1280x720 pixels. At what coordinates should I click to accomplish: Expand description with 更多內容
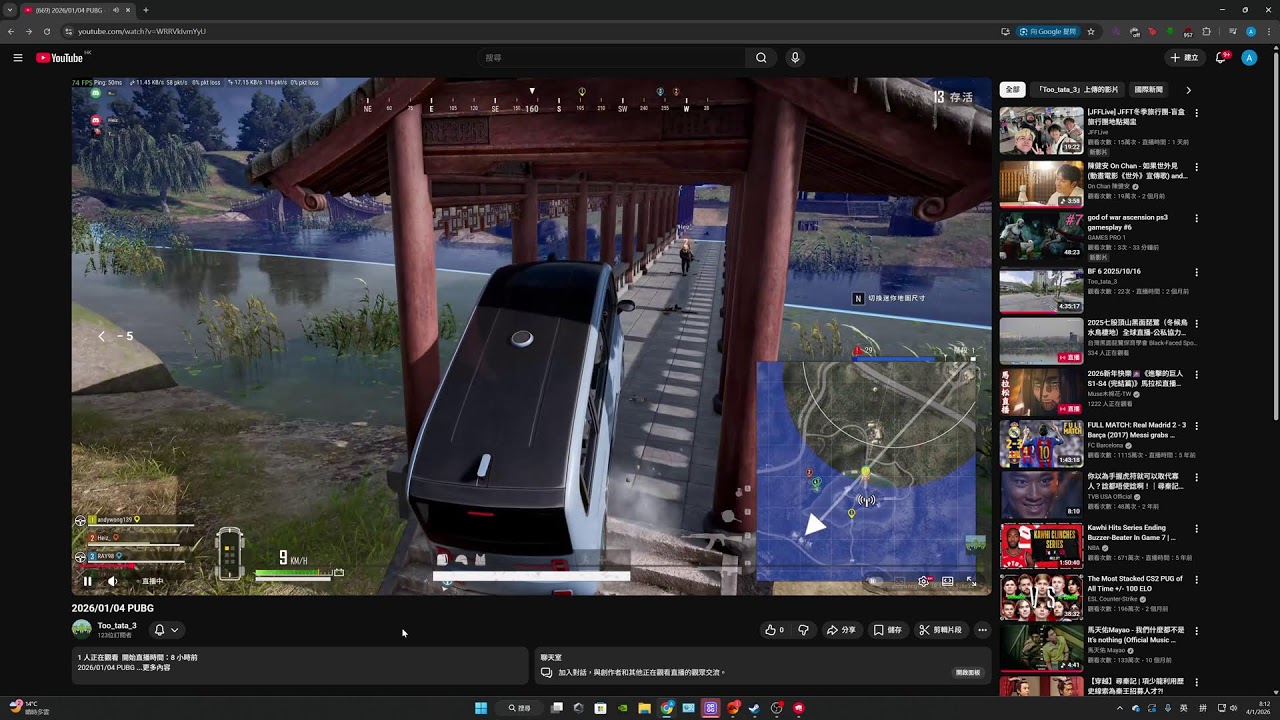pyautogui.click(x=154, y=668)
